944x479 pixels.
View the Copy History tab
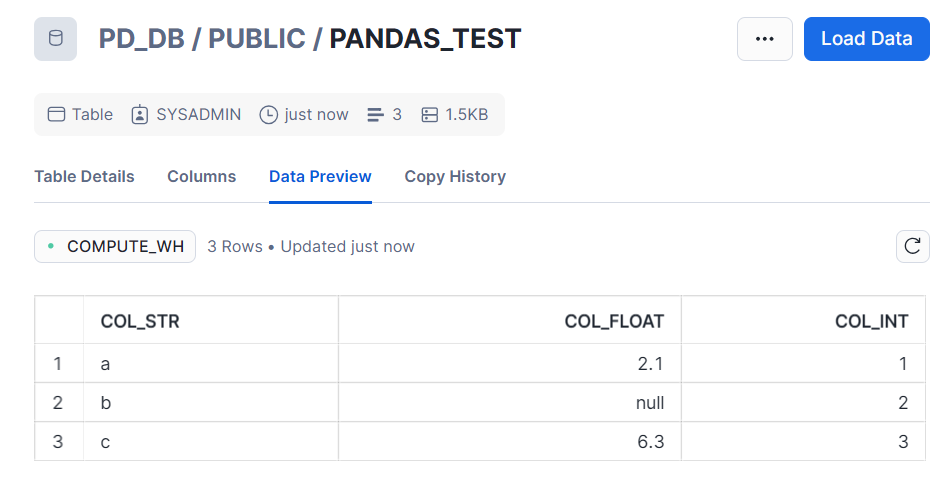[455, 176]
